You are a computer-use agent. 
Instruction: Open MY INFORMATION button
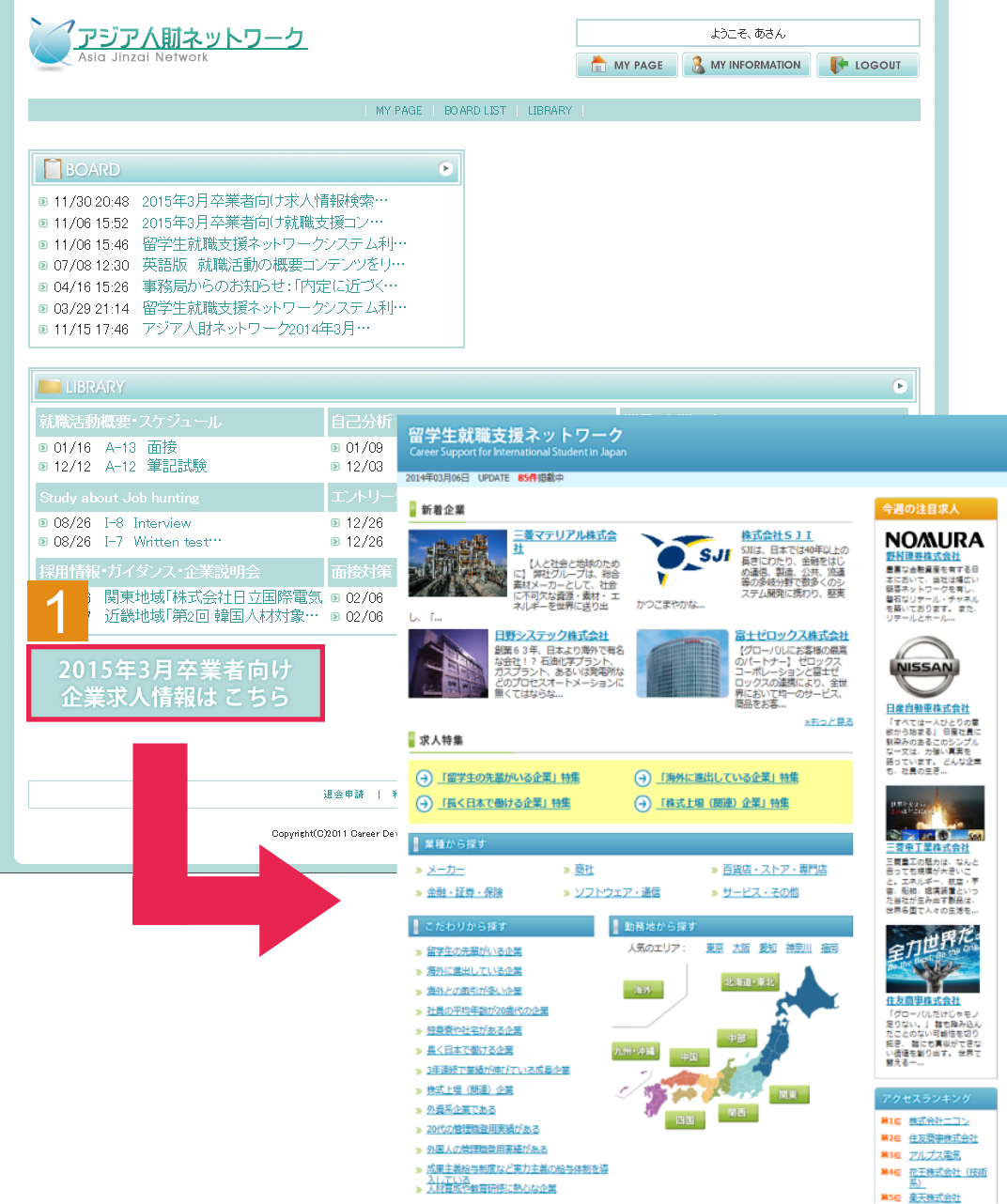(747, 65)
